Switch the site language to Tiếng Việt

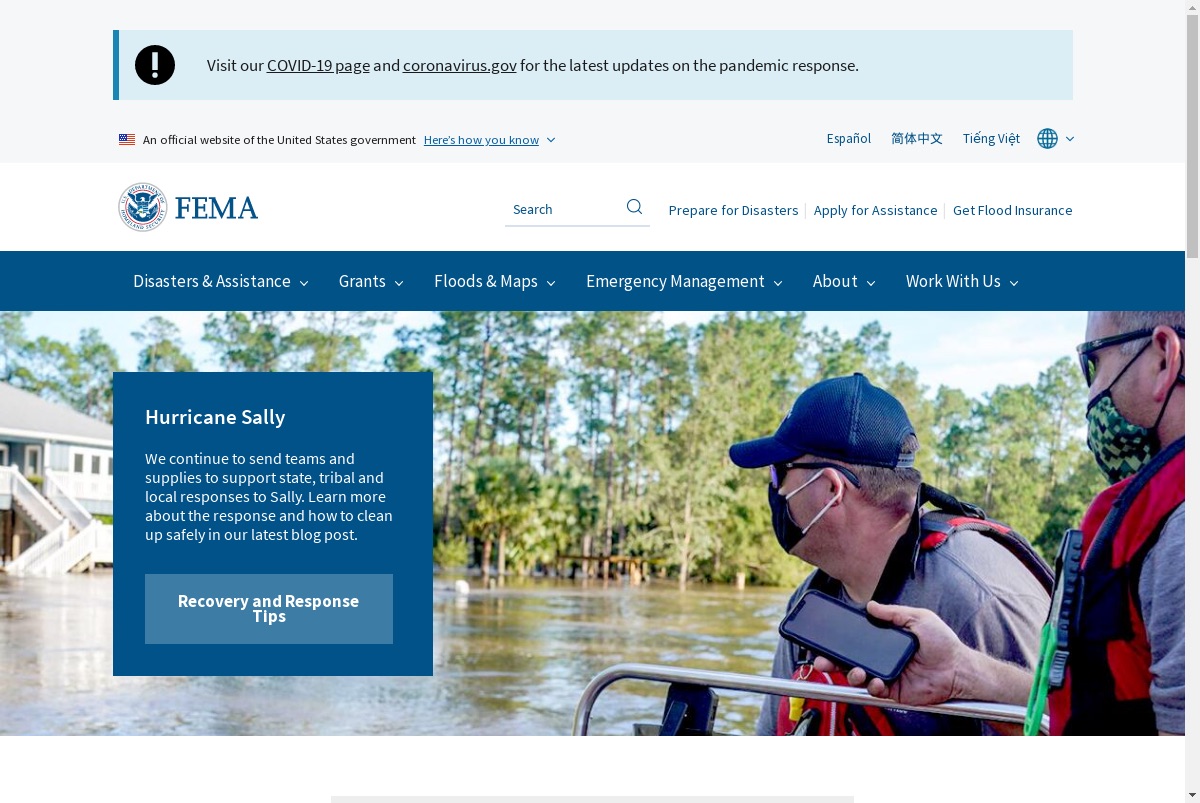991,139
